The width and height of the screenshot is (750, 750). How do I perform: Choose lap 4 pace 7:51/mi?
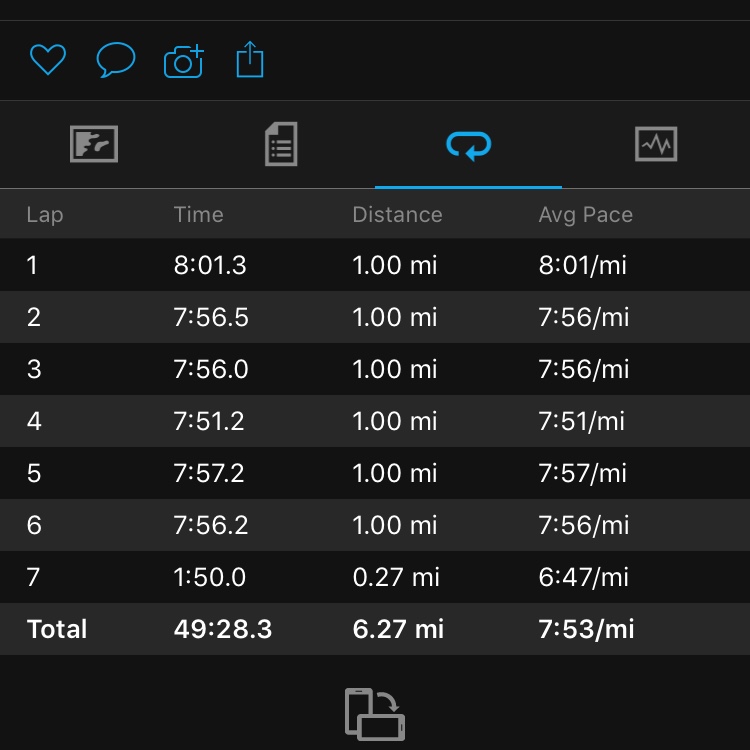[x=581, y=421]
